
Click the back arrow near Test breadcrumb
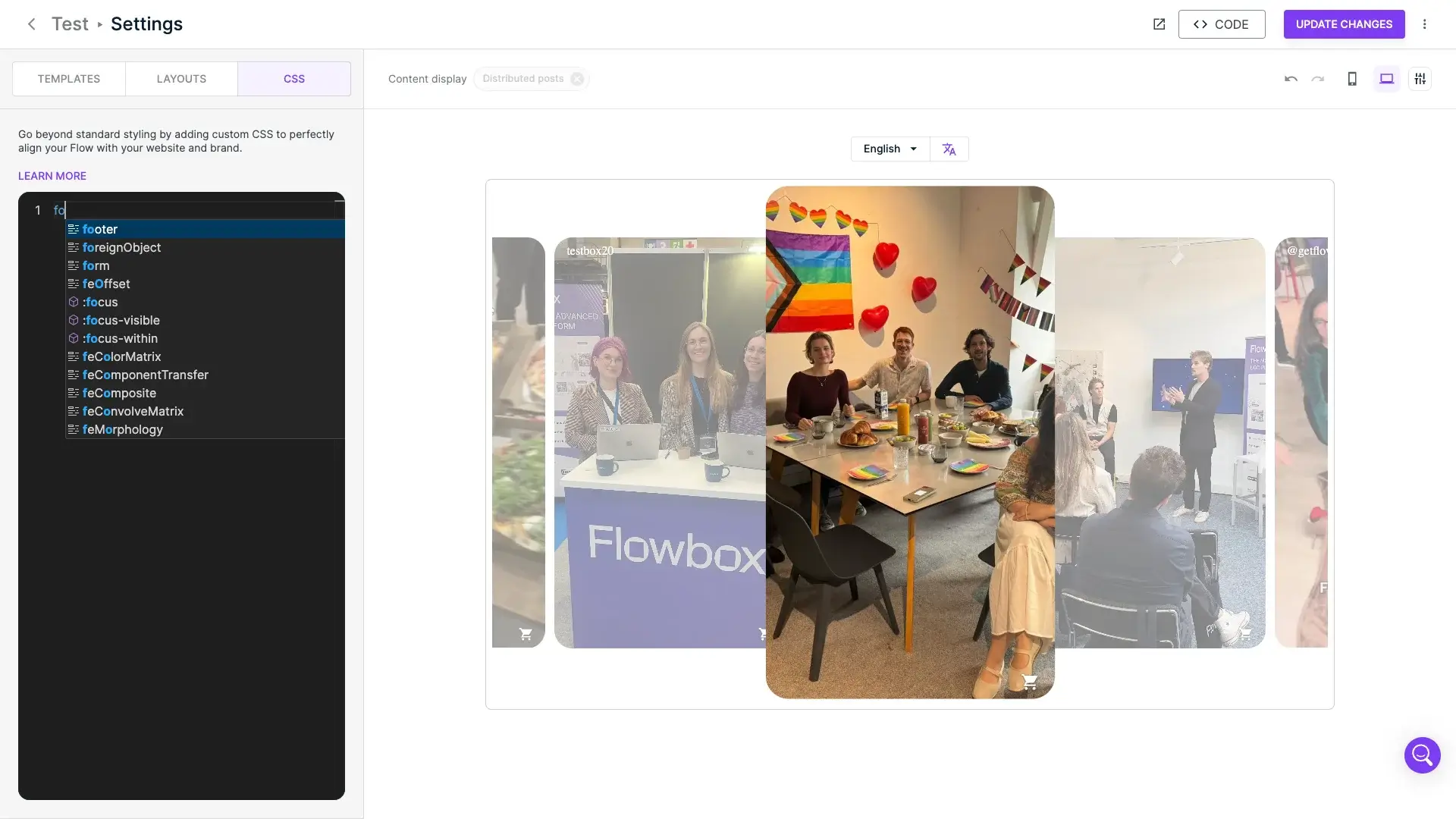pos(31,24)
